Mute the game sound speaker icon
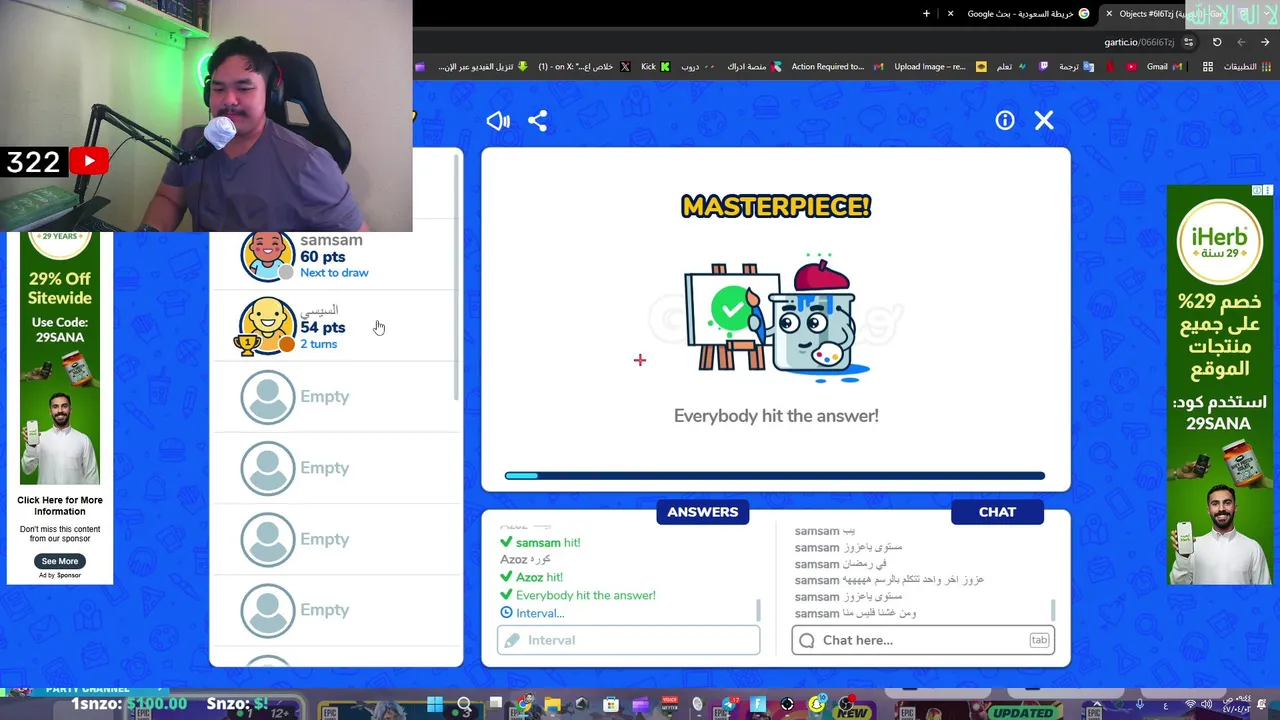This screenshot has width=1280, height=720. (x=497, y=121)
